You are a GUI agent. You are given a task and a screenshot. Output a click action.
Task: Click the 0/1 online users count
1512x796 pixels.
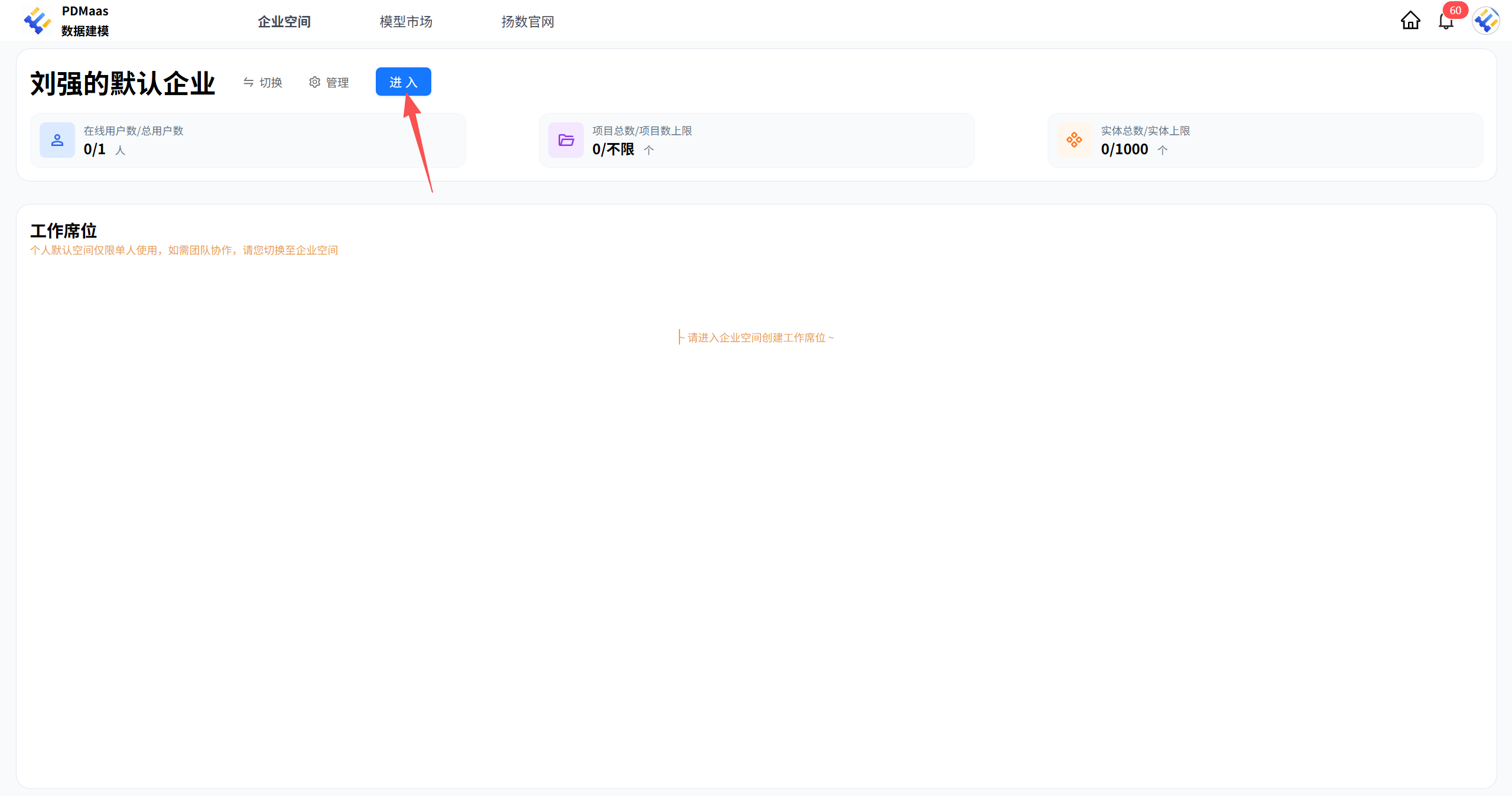[95, 150]
